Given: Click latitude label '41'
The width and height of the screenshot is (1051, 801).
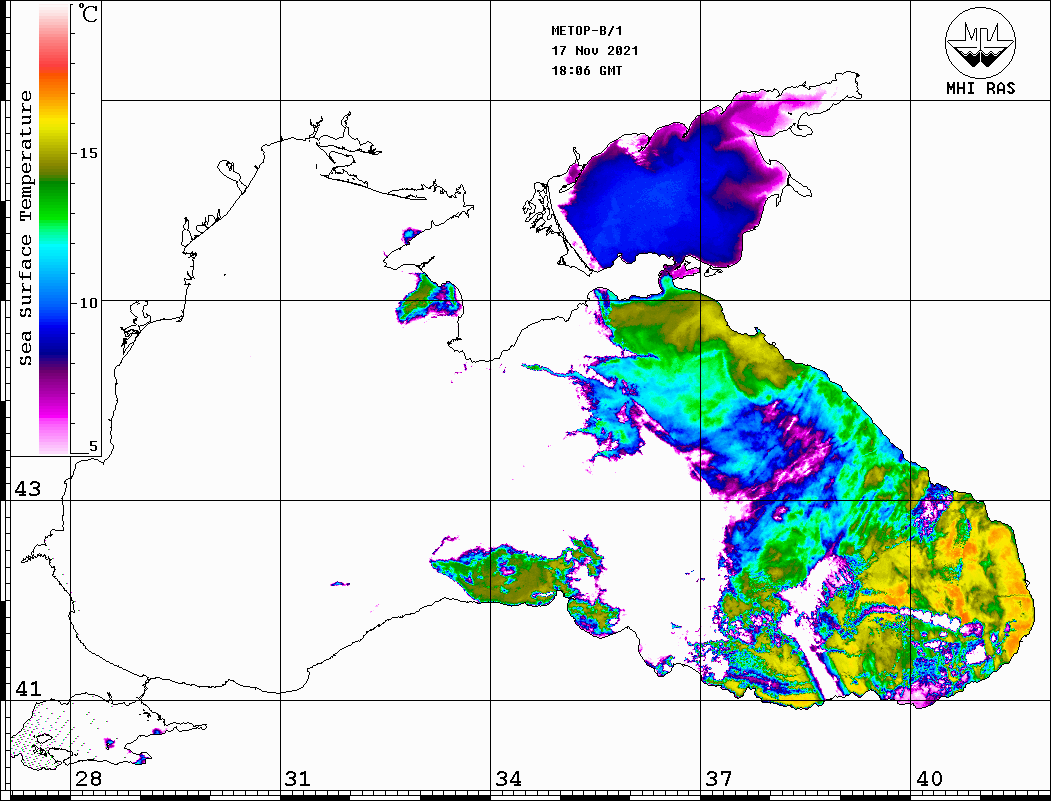Looking at the screenshot, I should pos(28,689).
